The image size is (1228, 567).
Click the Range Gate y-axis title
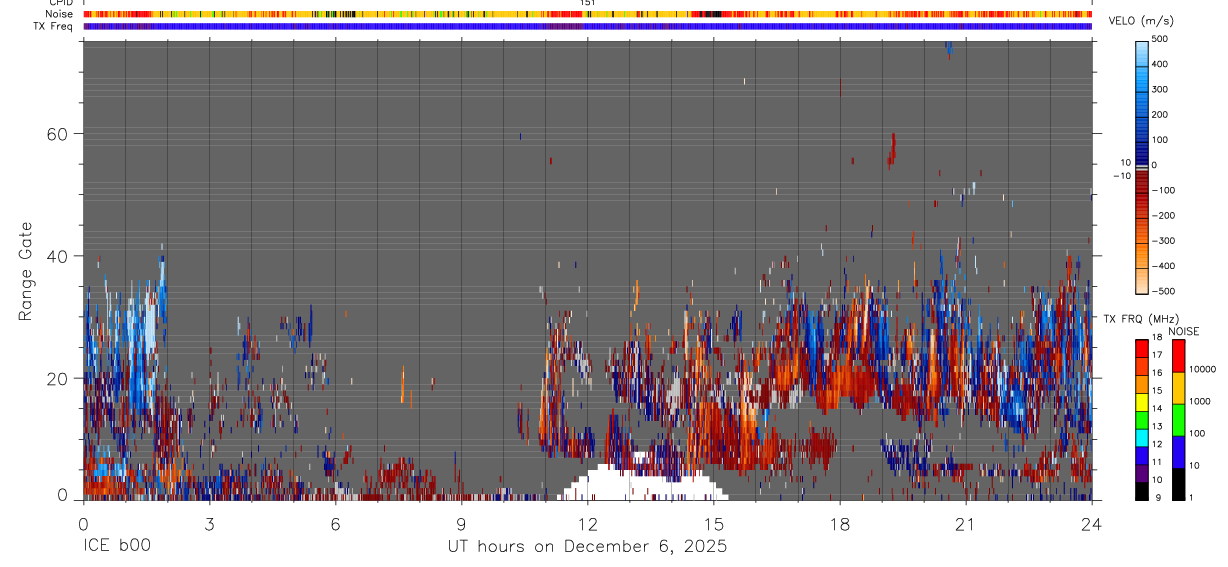tap(25, 271)
